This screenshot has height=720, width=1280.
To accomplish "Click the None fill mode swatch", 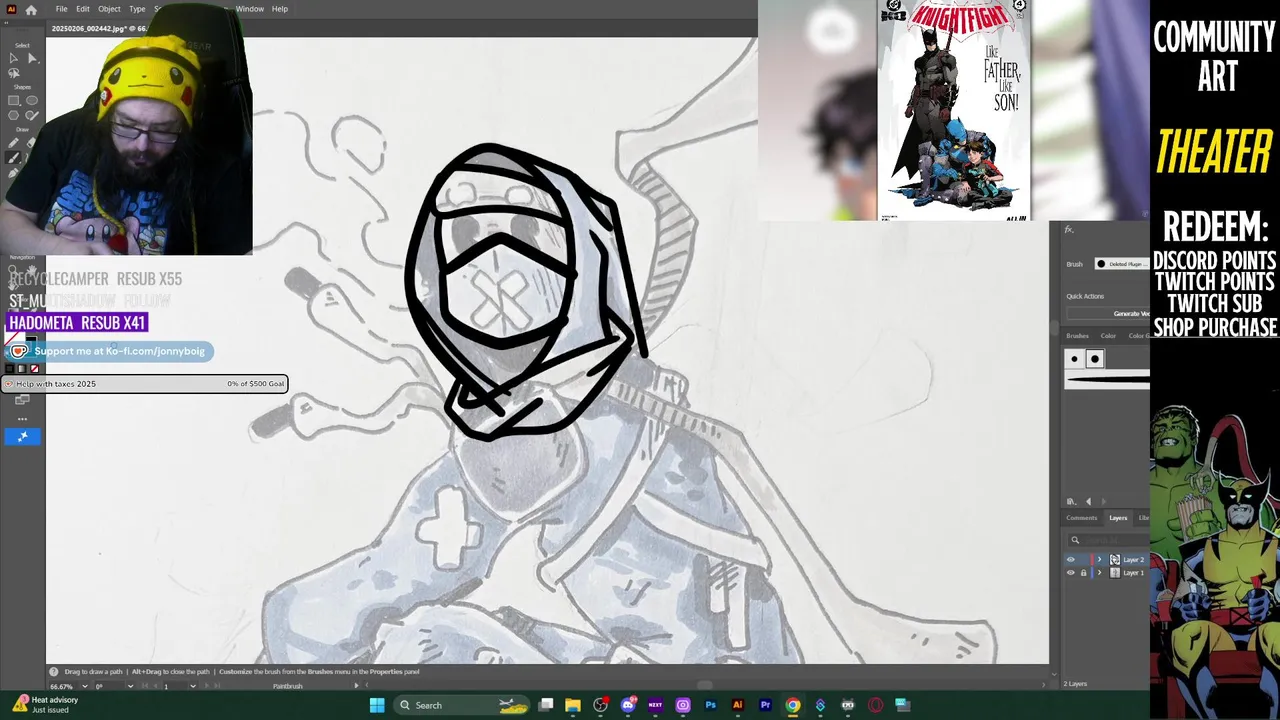I will [x=34, y=369].
